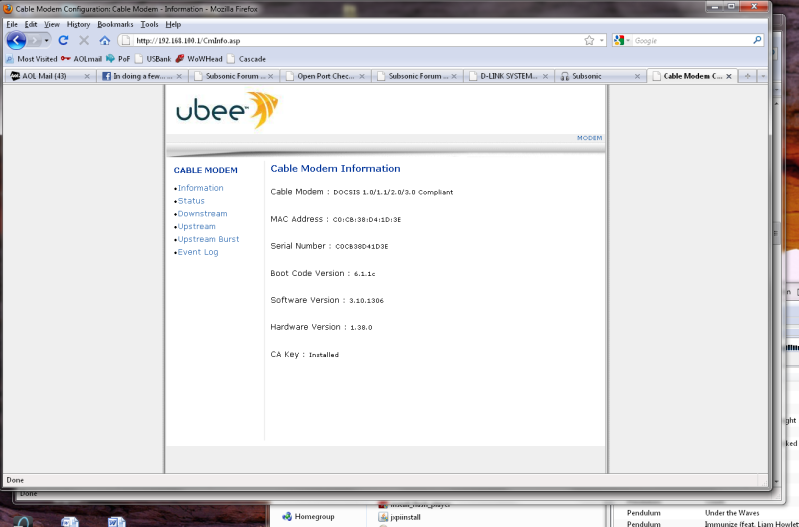The width and height of the screenshot is (799, 527).
Task: Click the 'Under the Waves' track in background player
Action: coord(732,513)
